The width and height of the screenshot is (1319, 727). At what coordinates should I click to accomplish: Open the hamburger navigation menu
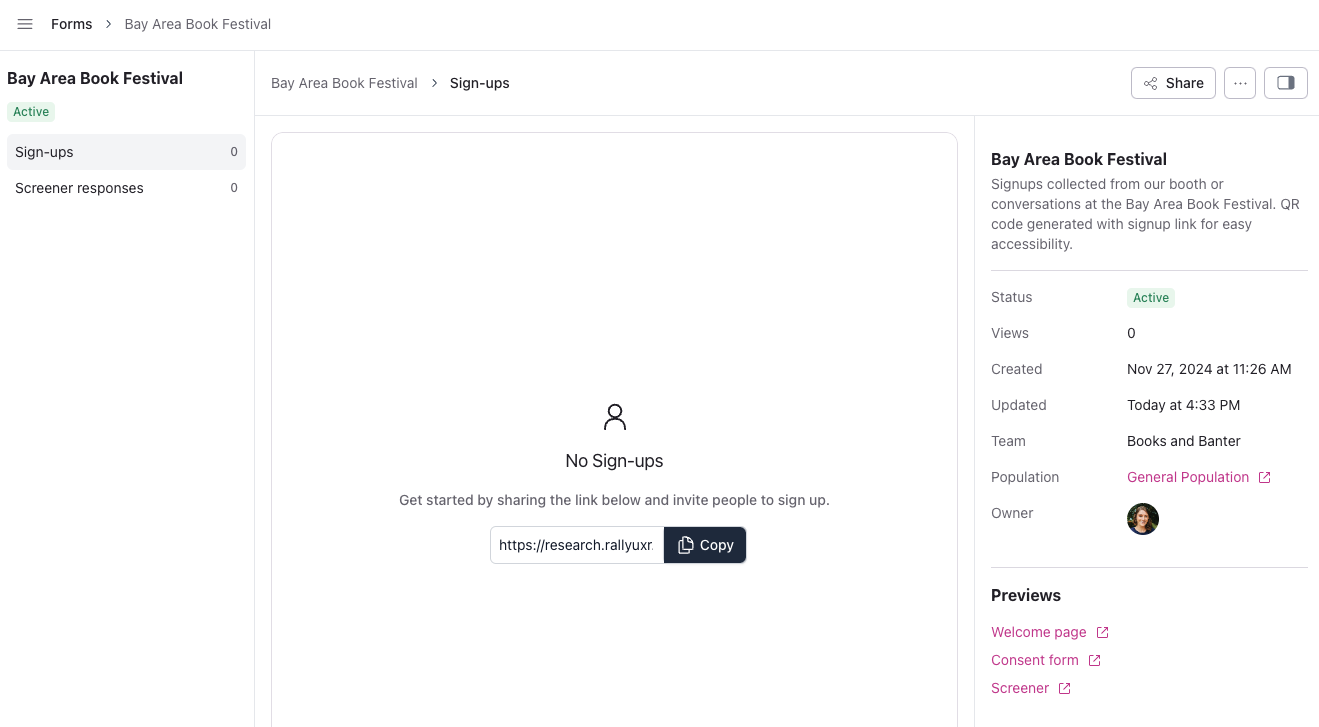[25, 24]
